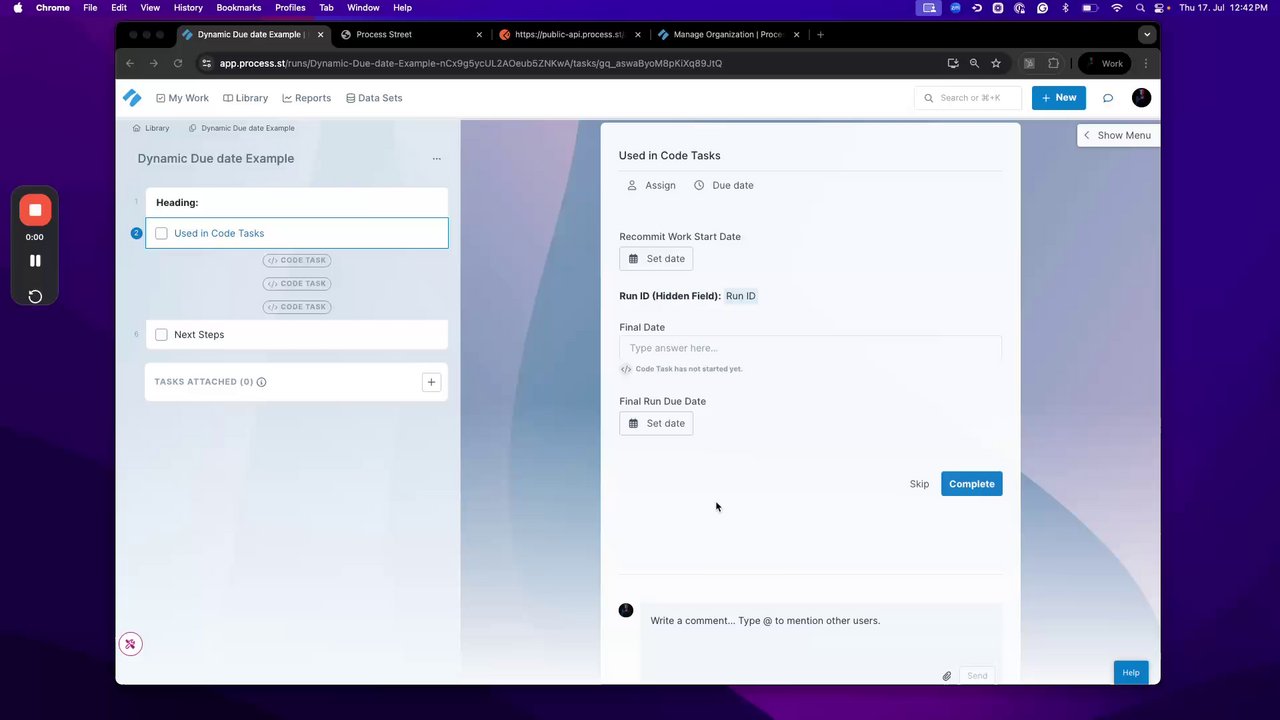1280x720 pixels.
Task: Open the Due date selector
Action: point(724,185)
